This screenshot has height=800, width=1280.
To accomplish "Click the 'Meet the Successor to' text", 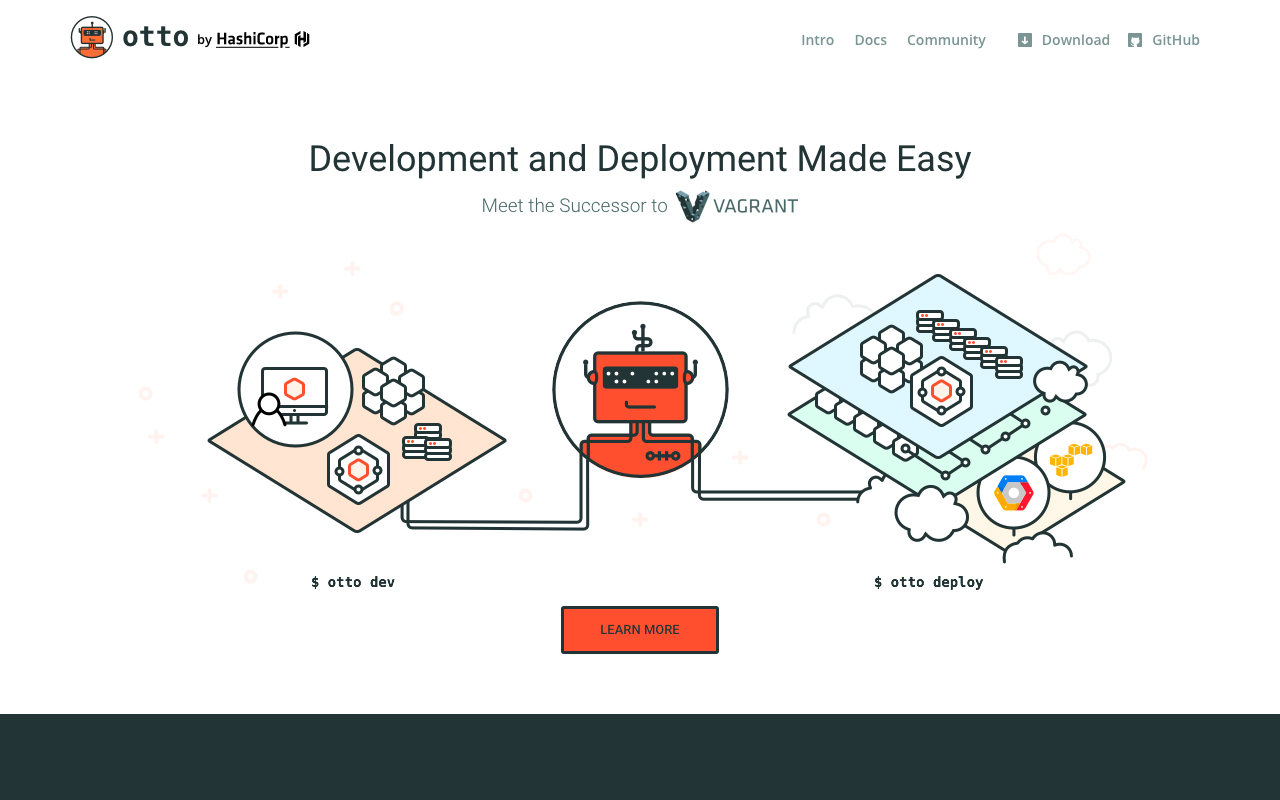I will tap(574, 206).
